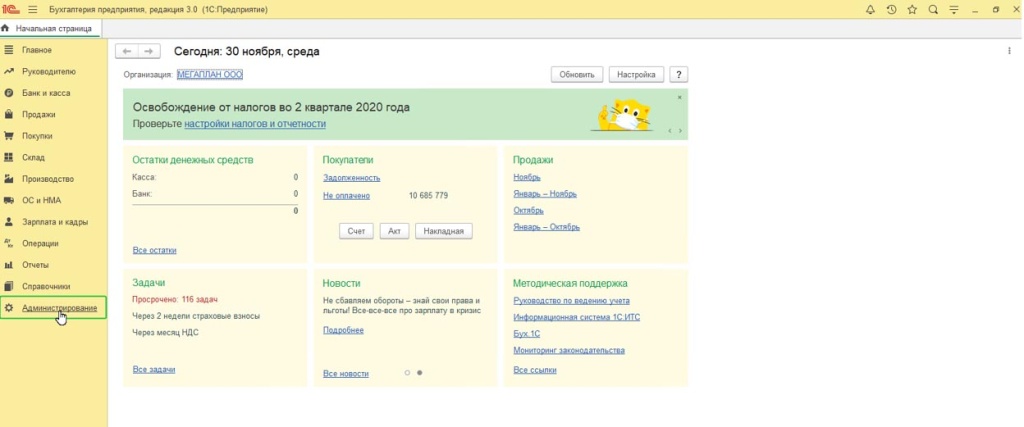Select the Зарплата и кадры section

pyautogui.click(x=55, y=222)
